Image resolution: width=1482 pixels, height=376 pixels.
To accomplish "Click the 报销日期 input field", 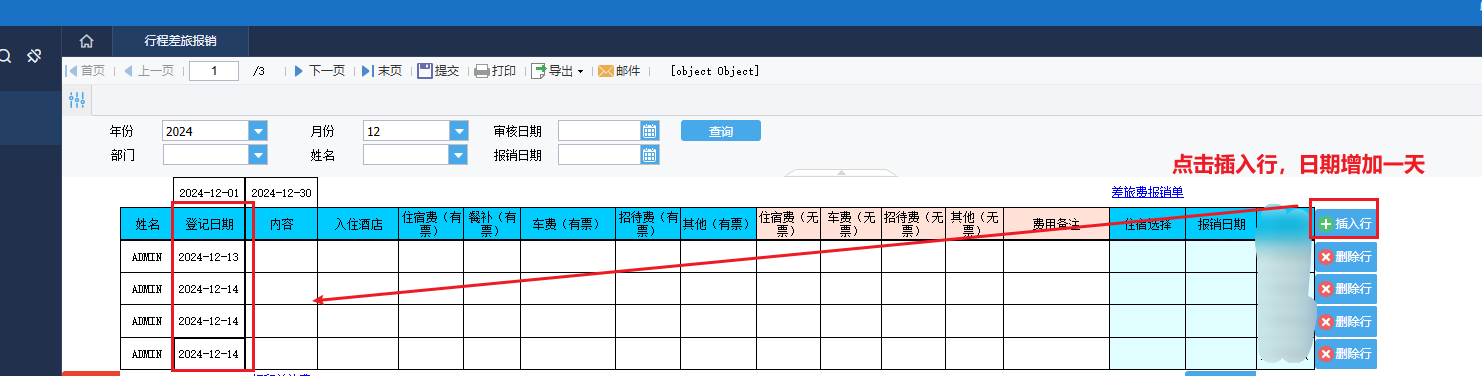I will (x=599, y=155).
